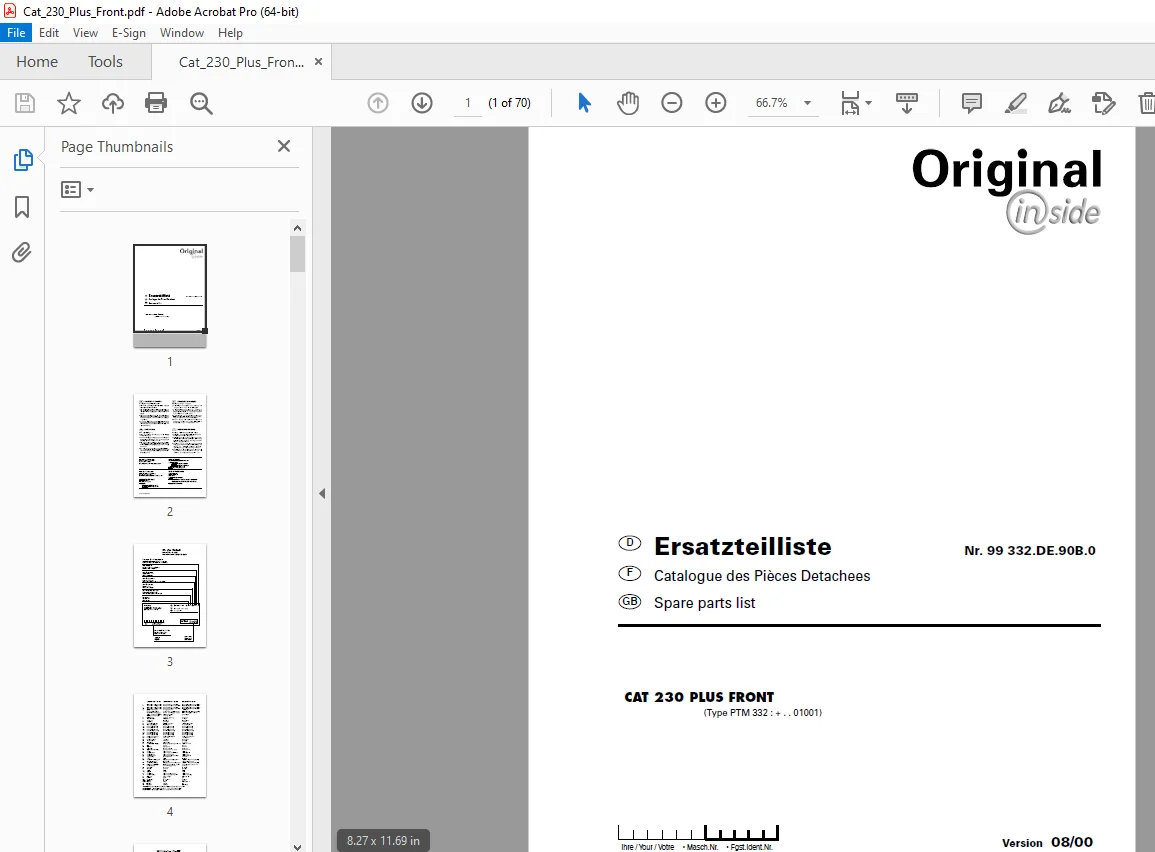Select page 2 thumbnail
Image resolution: width=1155 pixels, height=852 pixels.
[x=169, y=446]
